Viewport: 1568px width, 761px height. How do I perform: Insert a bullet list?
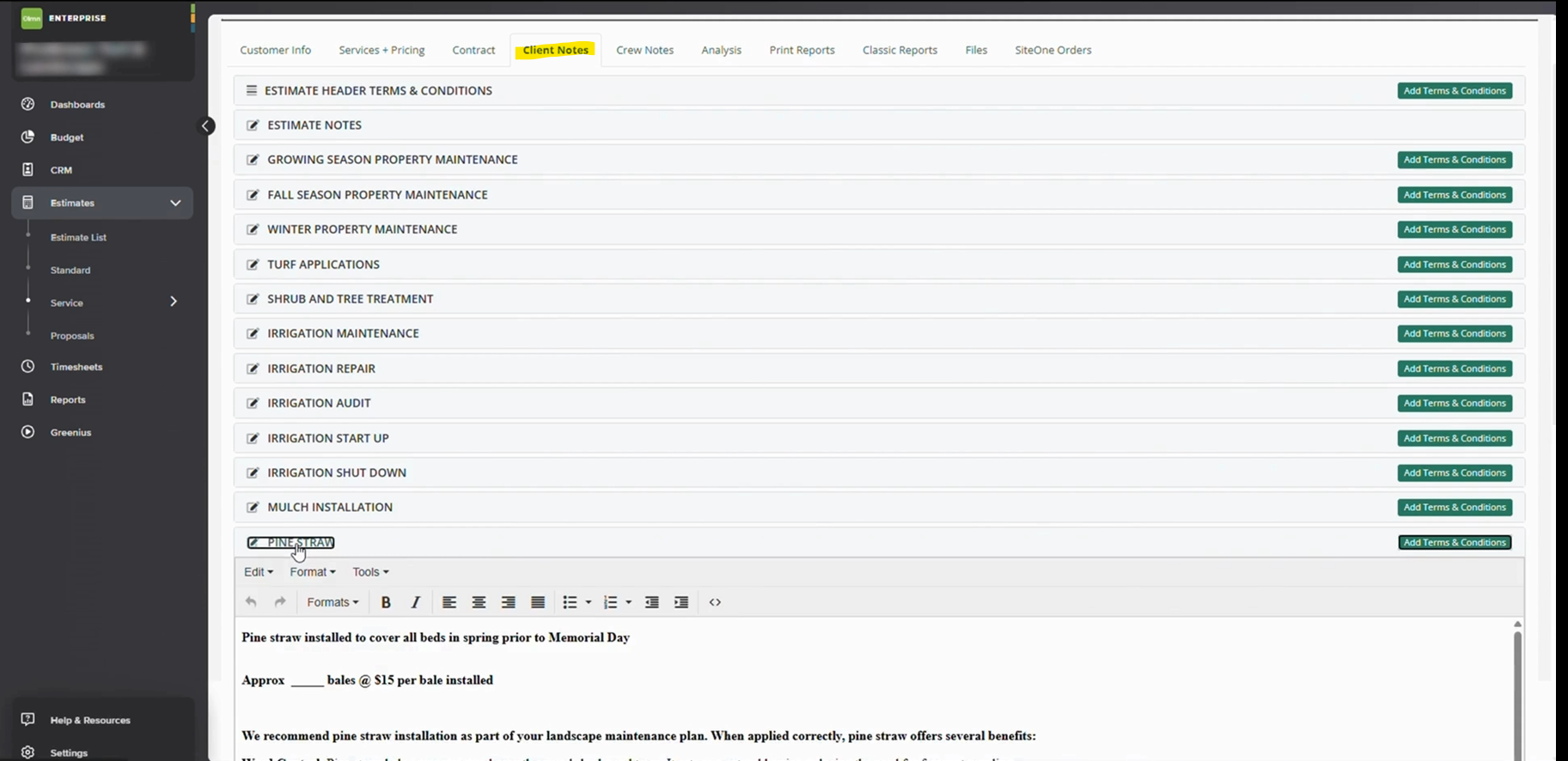pos(570,602)
